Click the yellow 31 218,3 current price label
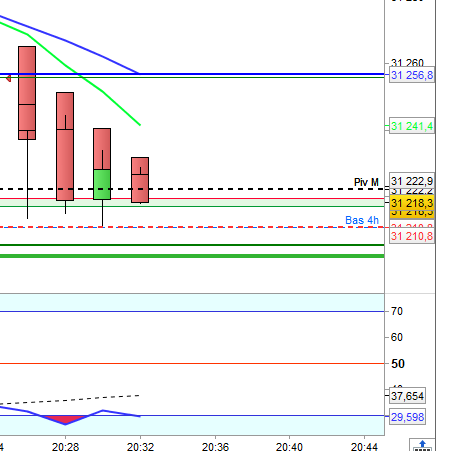475x451 pixels. (x=412, y=203)
